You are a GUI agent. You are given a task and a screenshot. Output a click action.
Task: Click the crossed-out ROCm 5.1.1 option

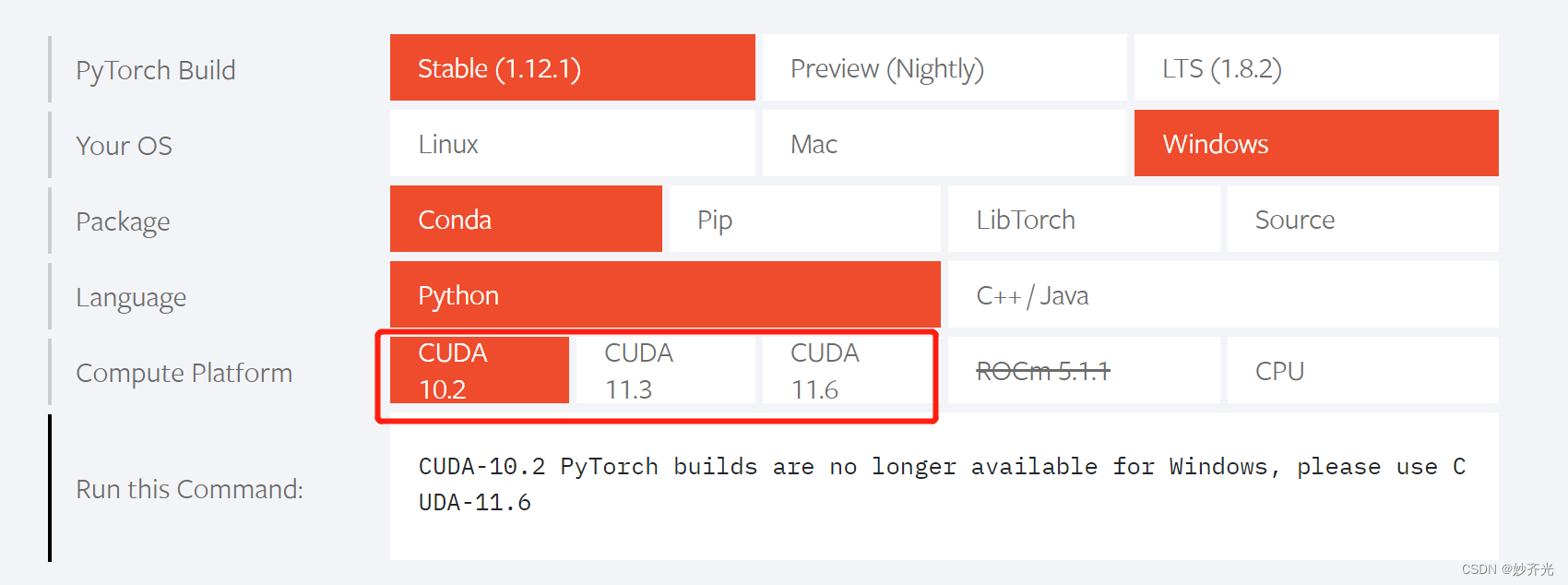(1083, 370)
